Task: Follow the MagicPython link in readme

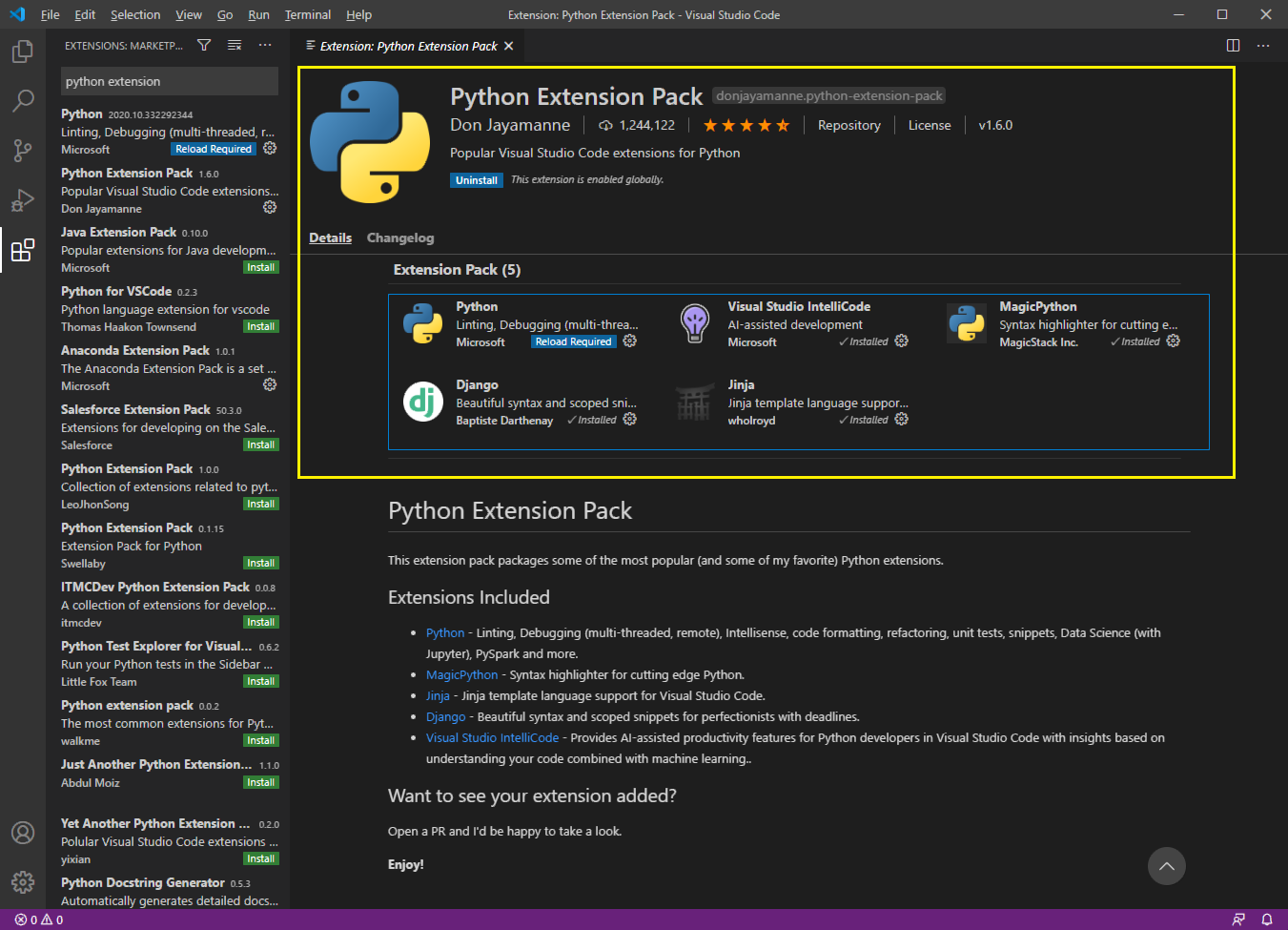Action: (x=461, y=674)
